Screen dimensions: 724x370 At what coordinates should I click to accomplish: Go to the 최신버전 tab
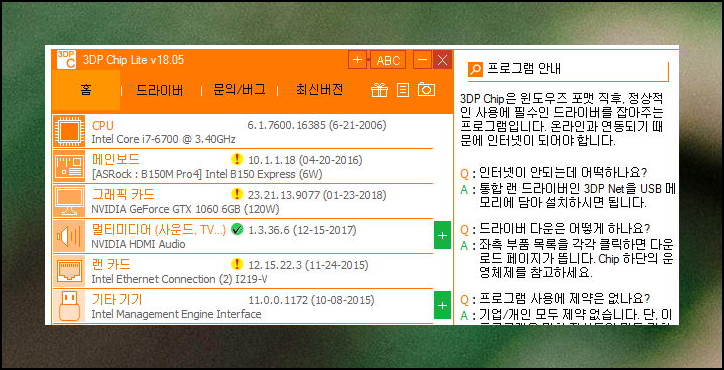click(320, 90)
